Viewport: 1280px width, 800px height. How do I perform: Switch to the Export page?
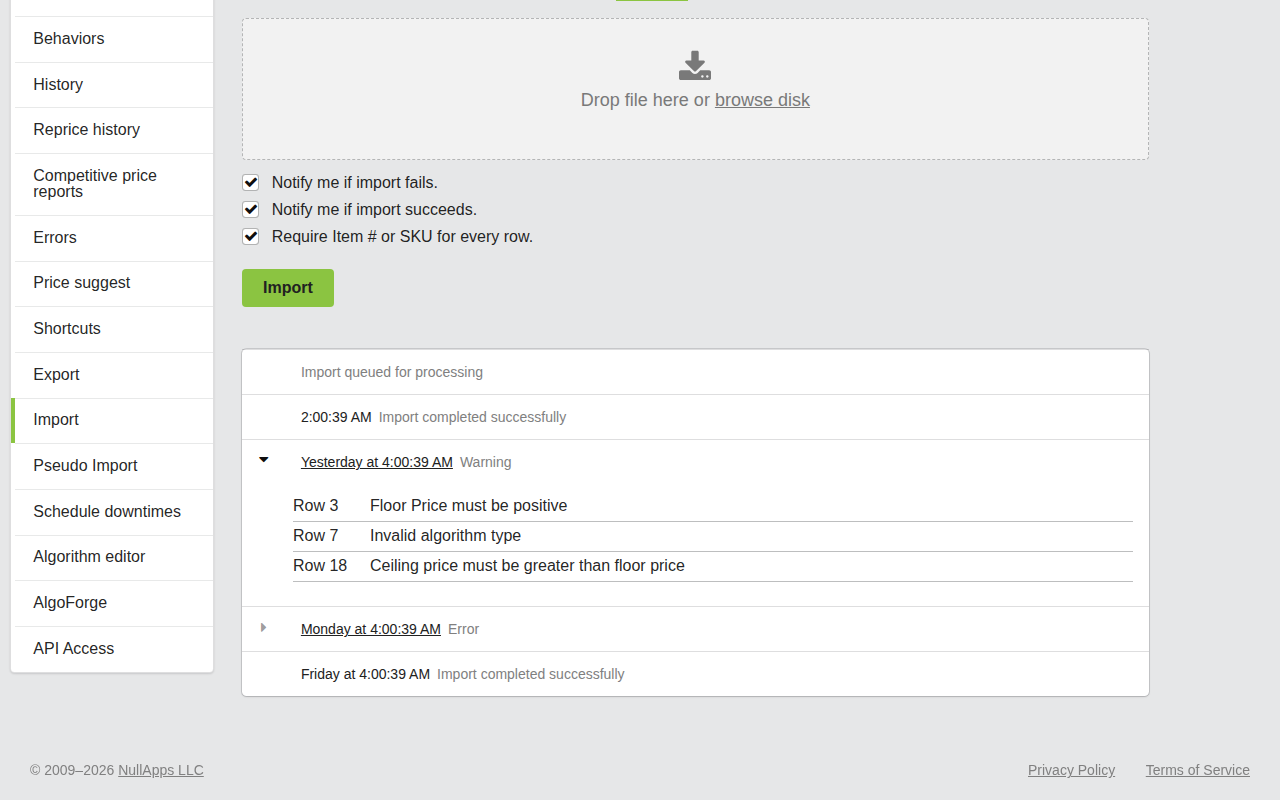click(x=56, y=374)
